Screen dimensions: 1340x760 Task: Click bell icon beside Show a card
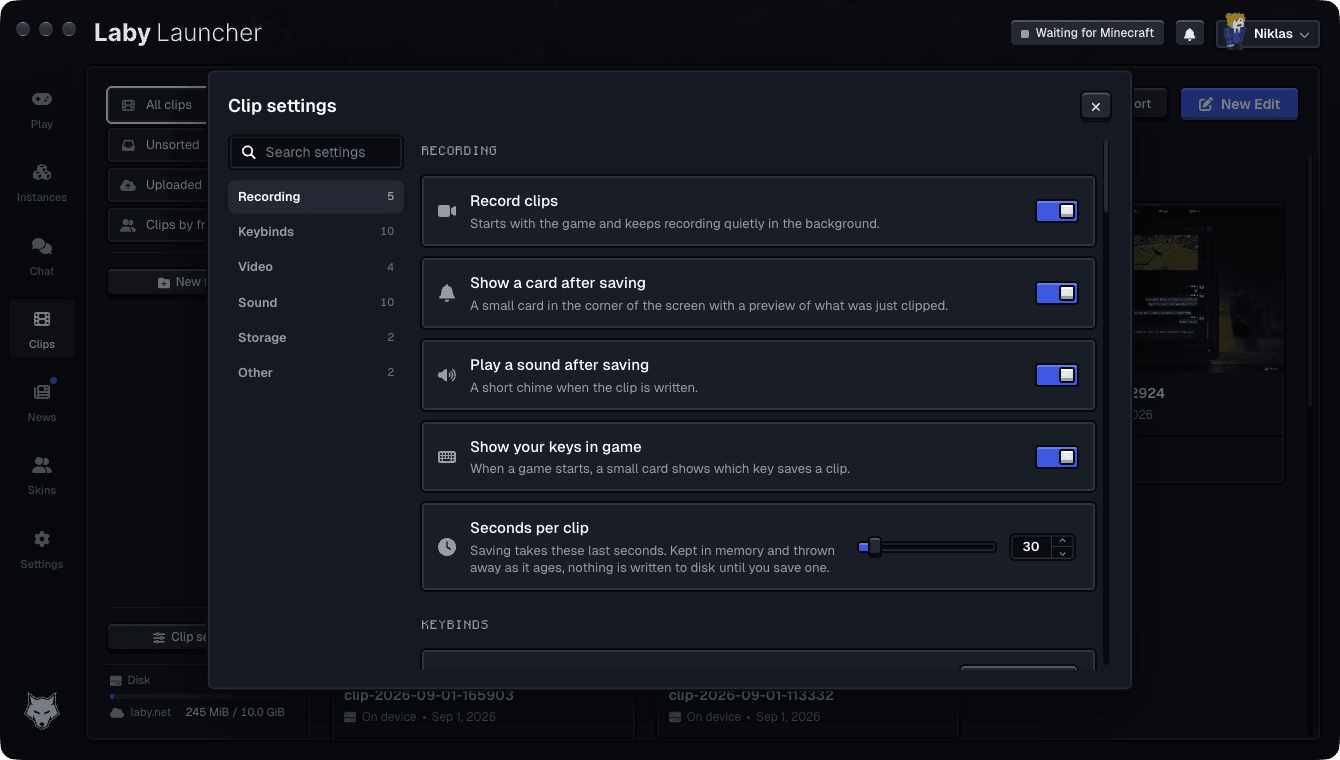tap(447, 293)
